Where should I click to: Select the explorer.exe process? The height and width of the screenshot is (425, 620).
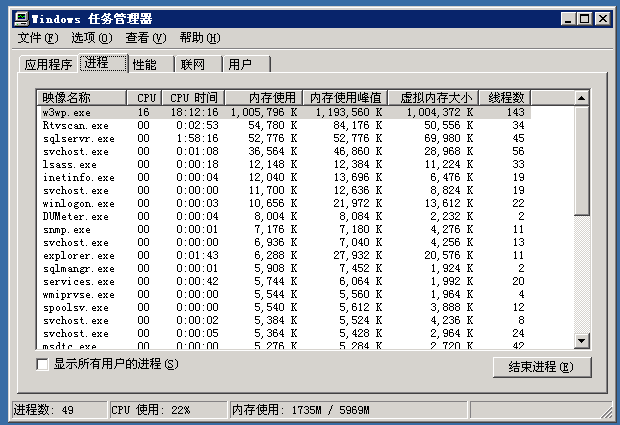point(284,256)
